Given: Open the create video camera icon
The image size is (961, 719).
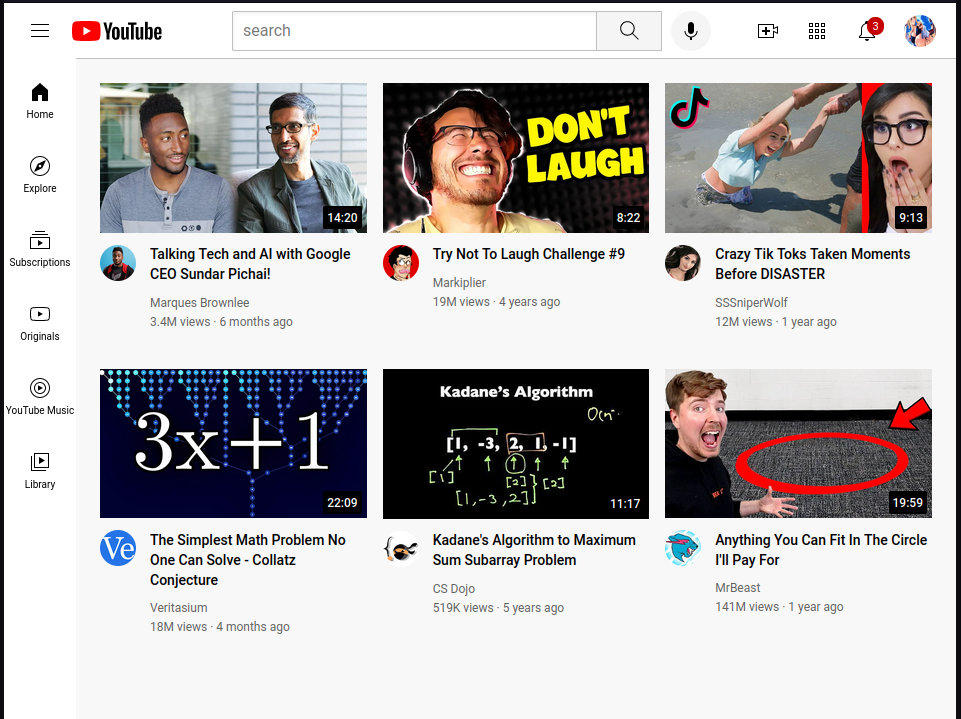Looking at the screenshot, I should (x=767, y=31).
